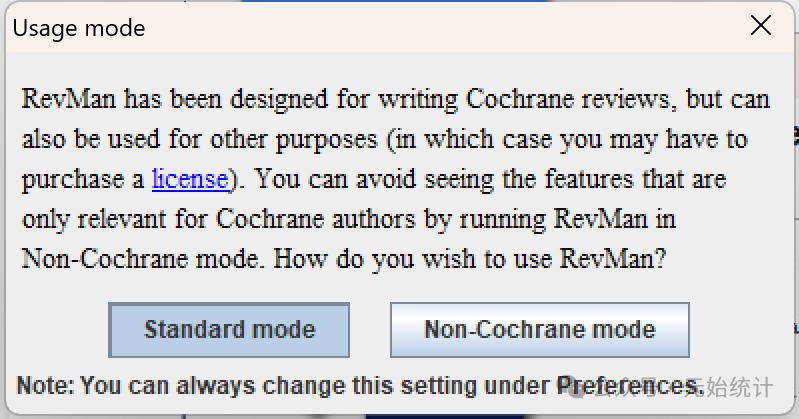Click the "Usage mode" dialog title
The height and width of the screenshot is (419, 799).
coord(79,28)
